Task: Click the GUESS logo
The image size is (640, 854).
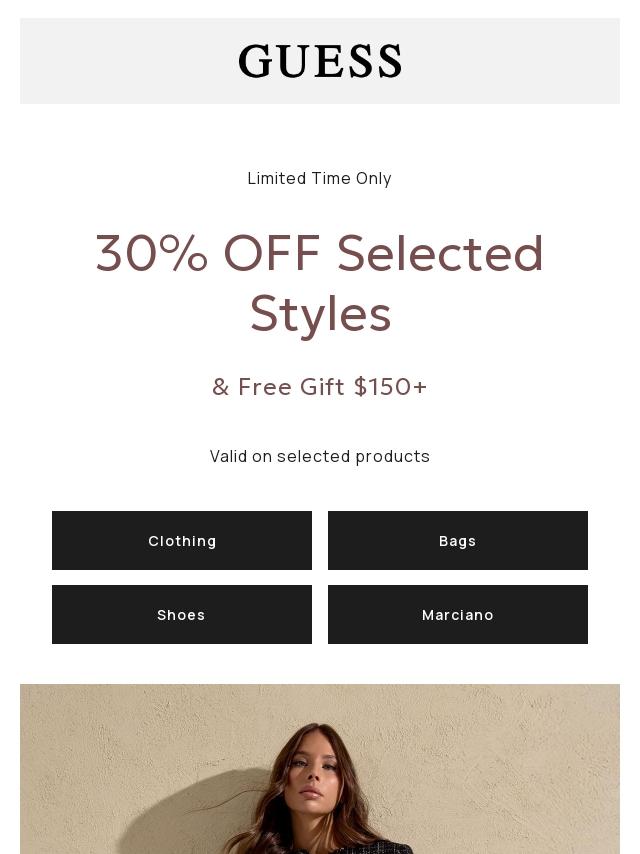Action: pos(320,61)
